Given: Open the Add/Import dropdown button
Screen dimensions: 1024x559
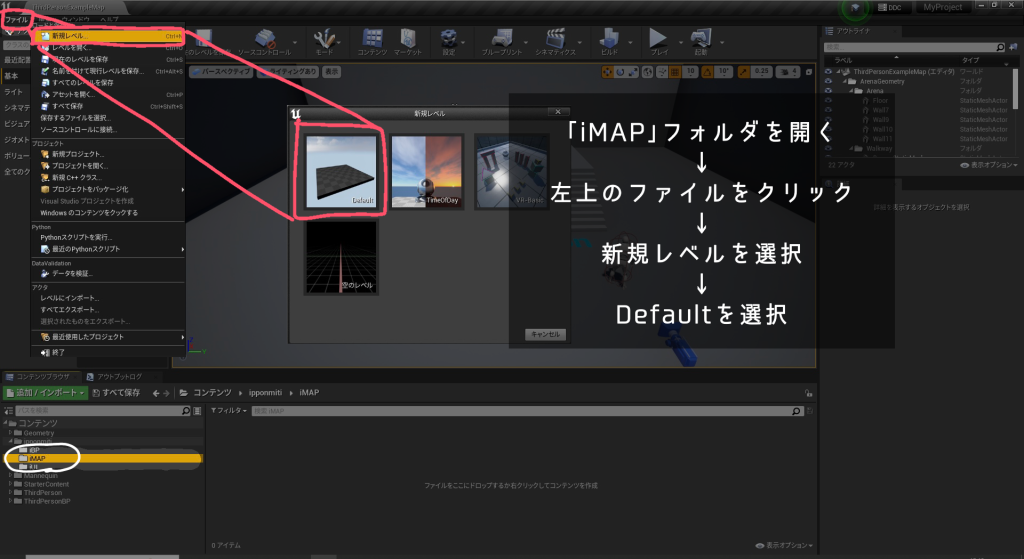Looking at the screenshot, I should (x=45, y=393).
